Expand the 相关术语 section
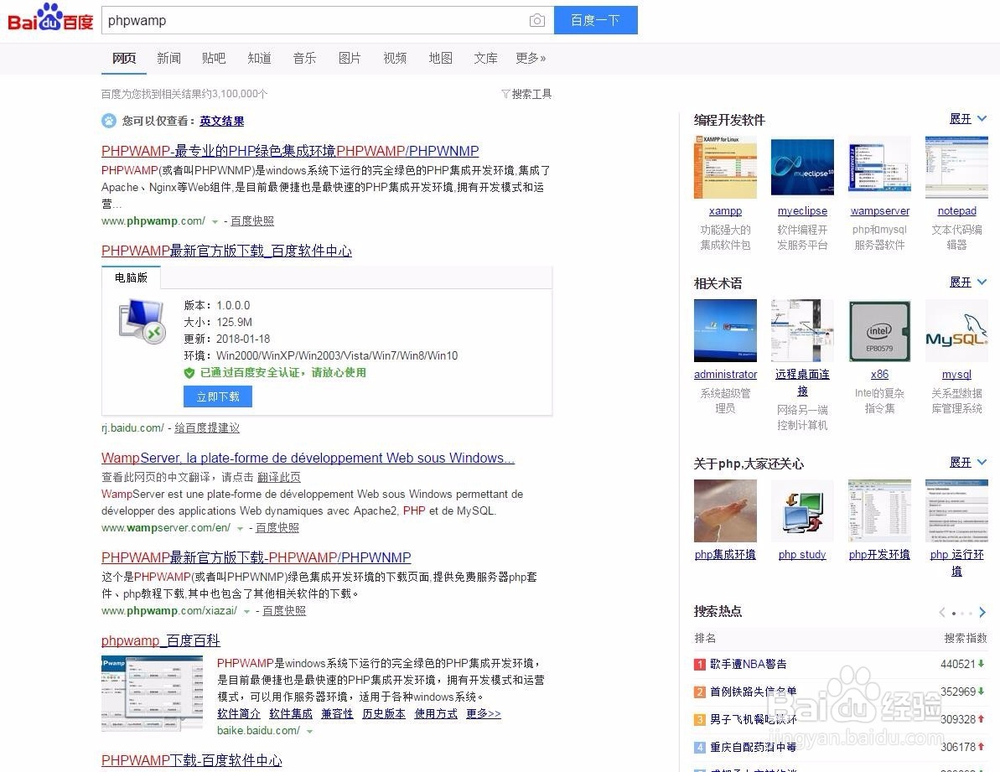1000x772 pixels. (x=967, y=282)
